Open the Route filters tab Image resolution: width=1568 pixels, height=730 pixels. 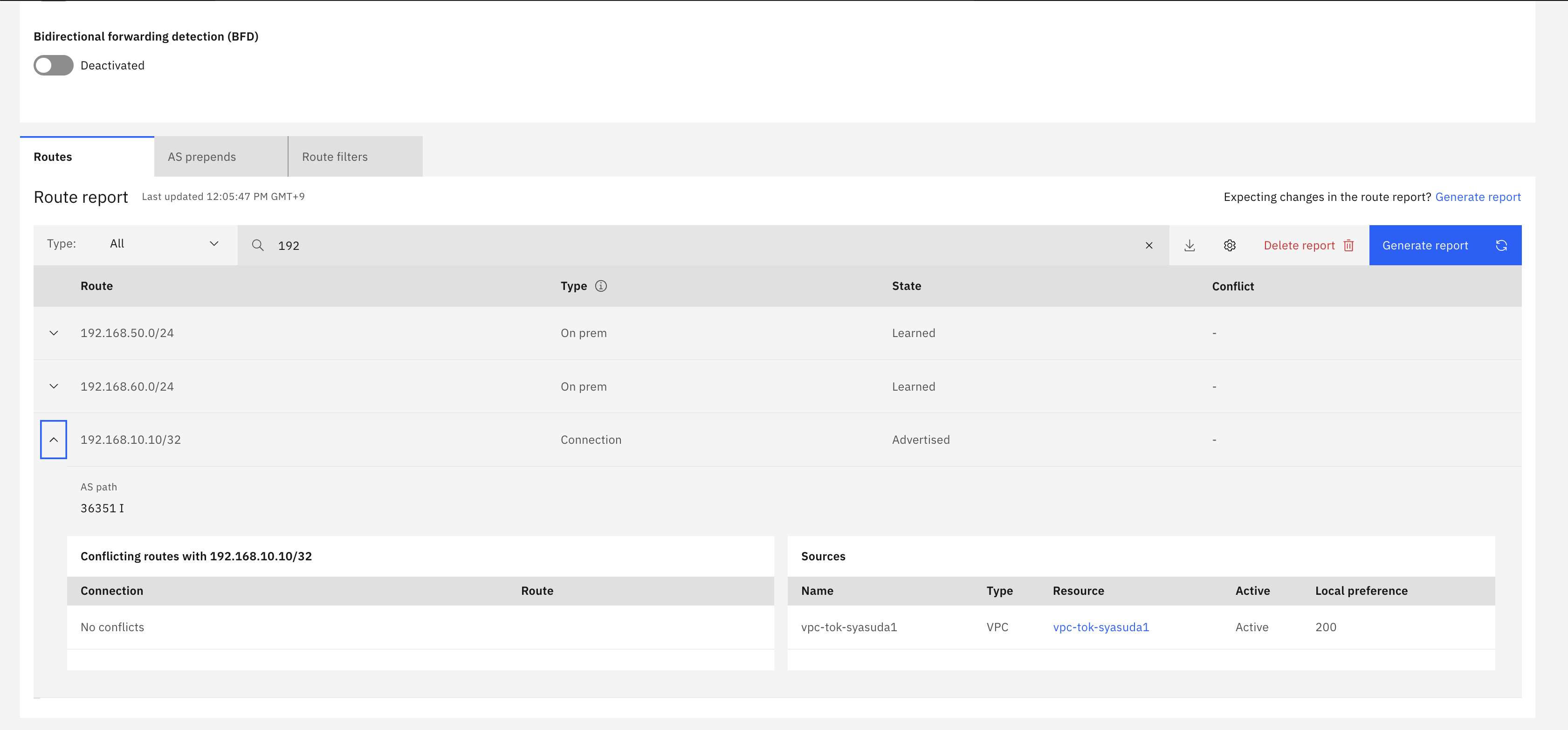355,157
